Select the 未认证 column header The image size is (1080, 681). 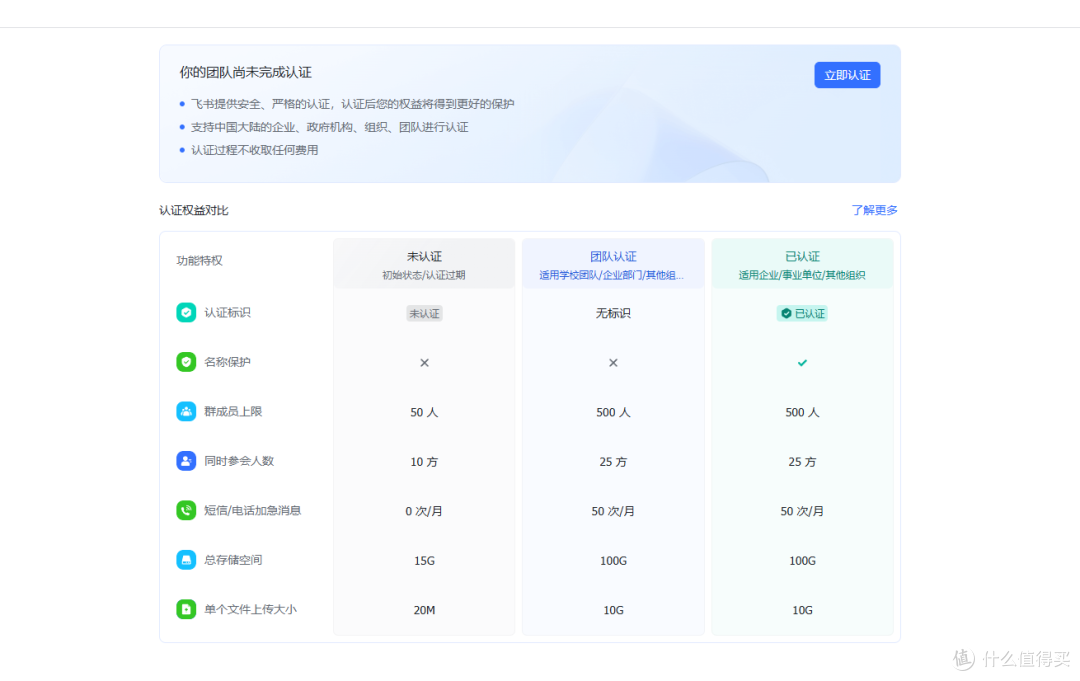(424, 264)
